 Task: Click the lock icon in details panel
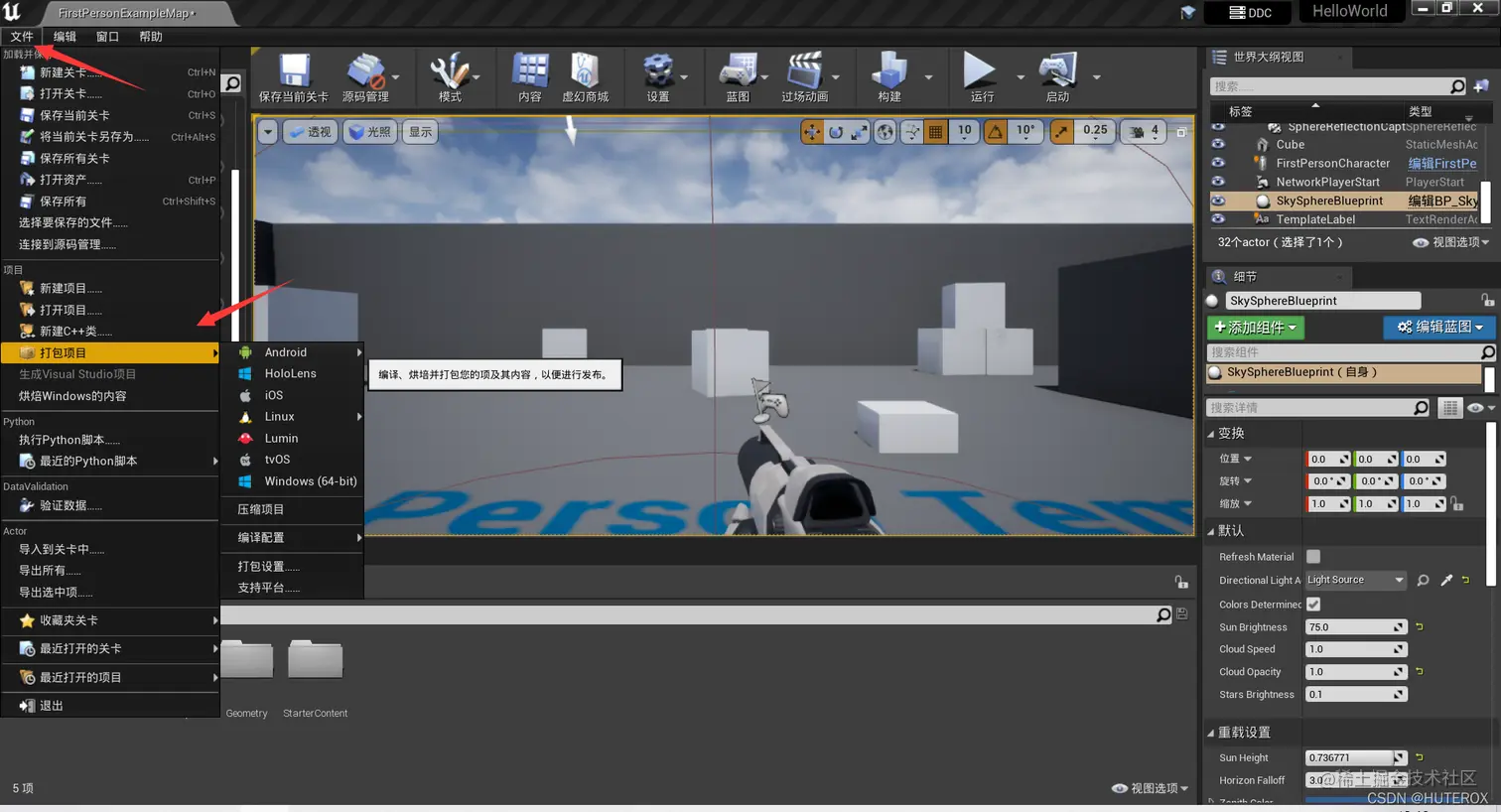click(x=1487, y=300)
